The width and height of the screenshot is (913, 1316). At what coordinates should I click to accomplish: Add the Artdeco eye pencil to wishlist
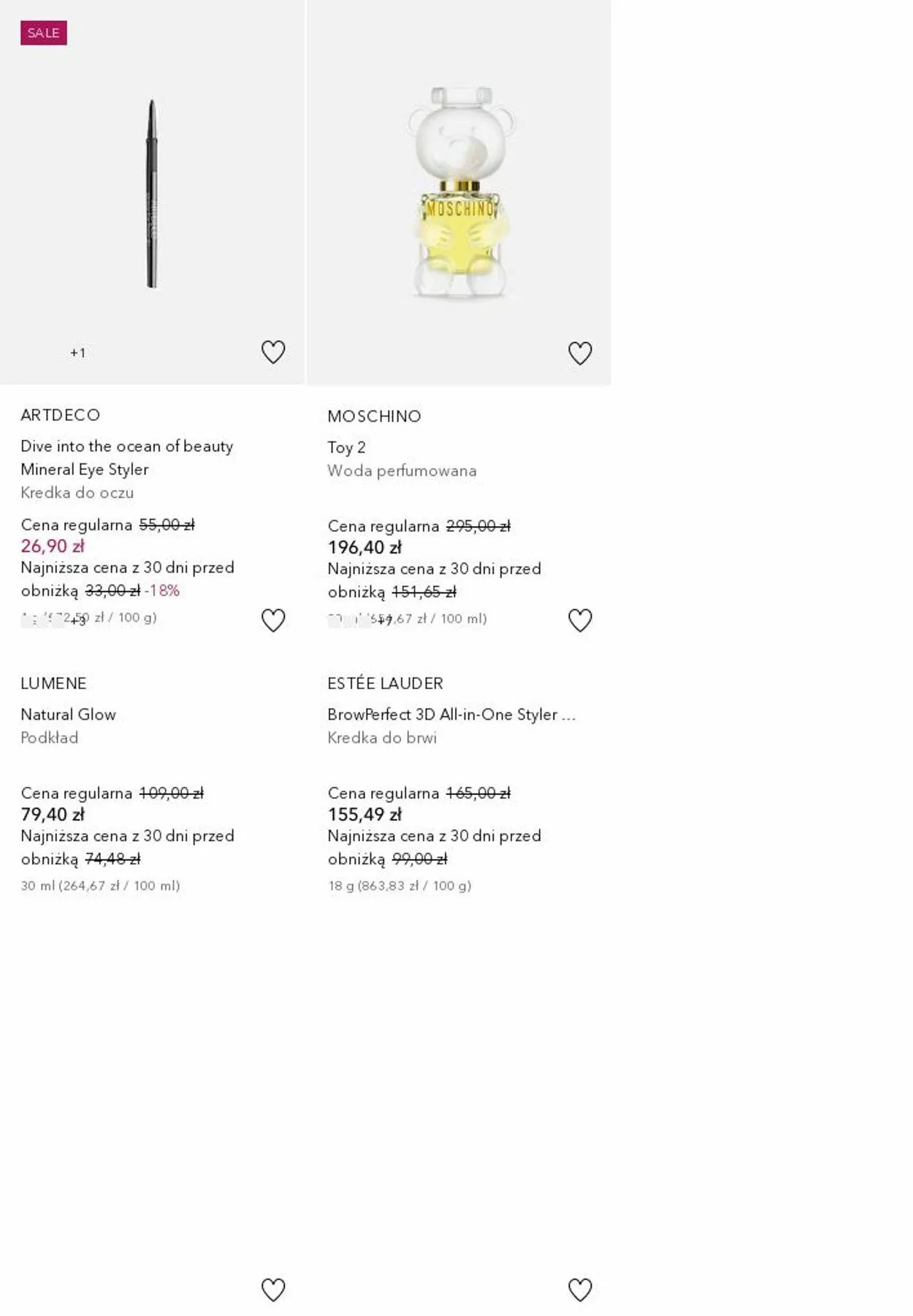pos(273,352)
